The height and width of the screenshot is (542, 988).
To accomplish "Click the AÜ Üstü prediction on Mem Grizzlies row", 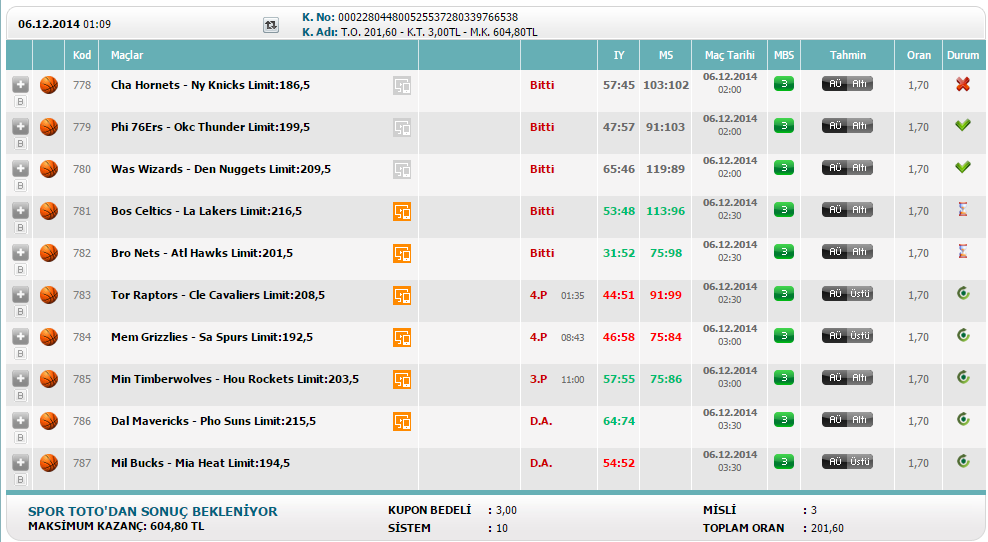I will coord(847,336).
